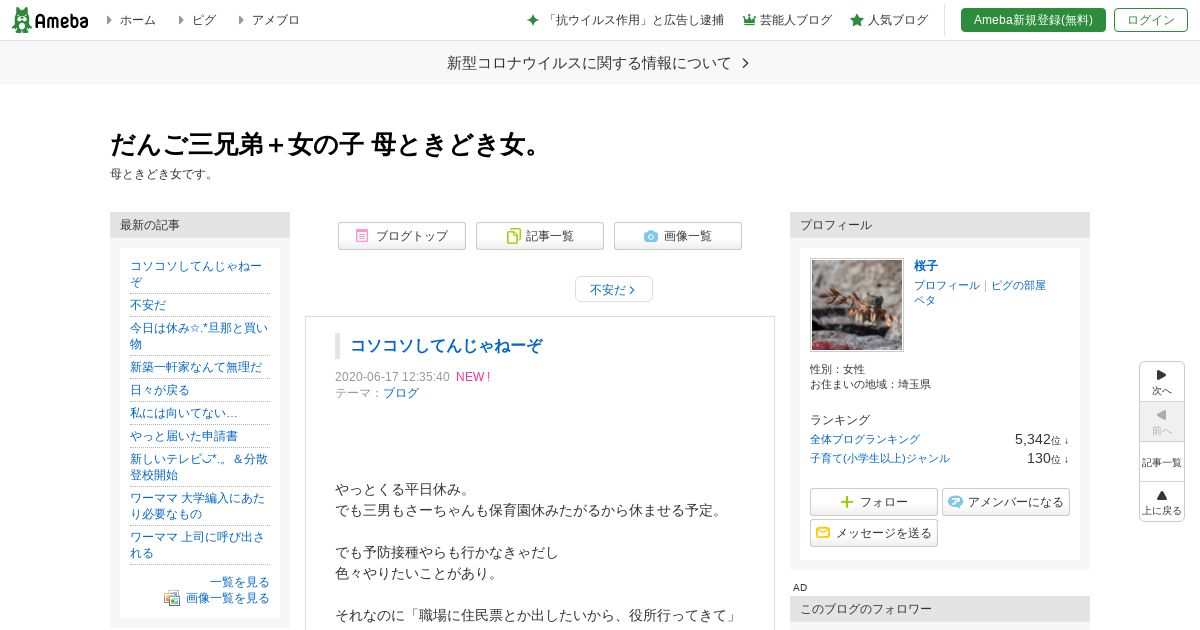Image resolution: width=1200 pixels, height=630 pixels.
Task: Open profile name 桜子
Action: coord(926,266)
